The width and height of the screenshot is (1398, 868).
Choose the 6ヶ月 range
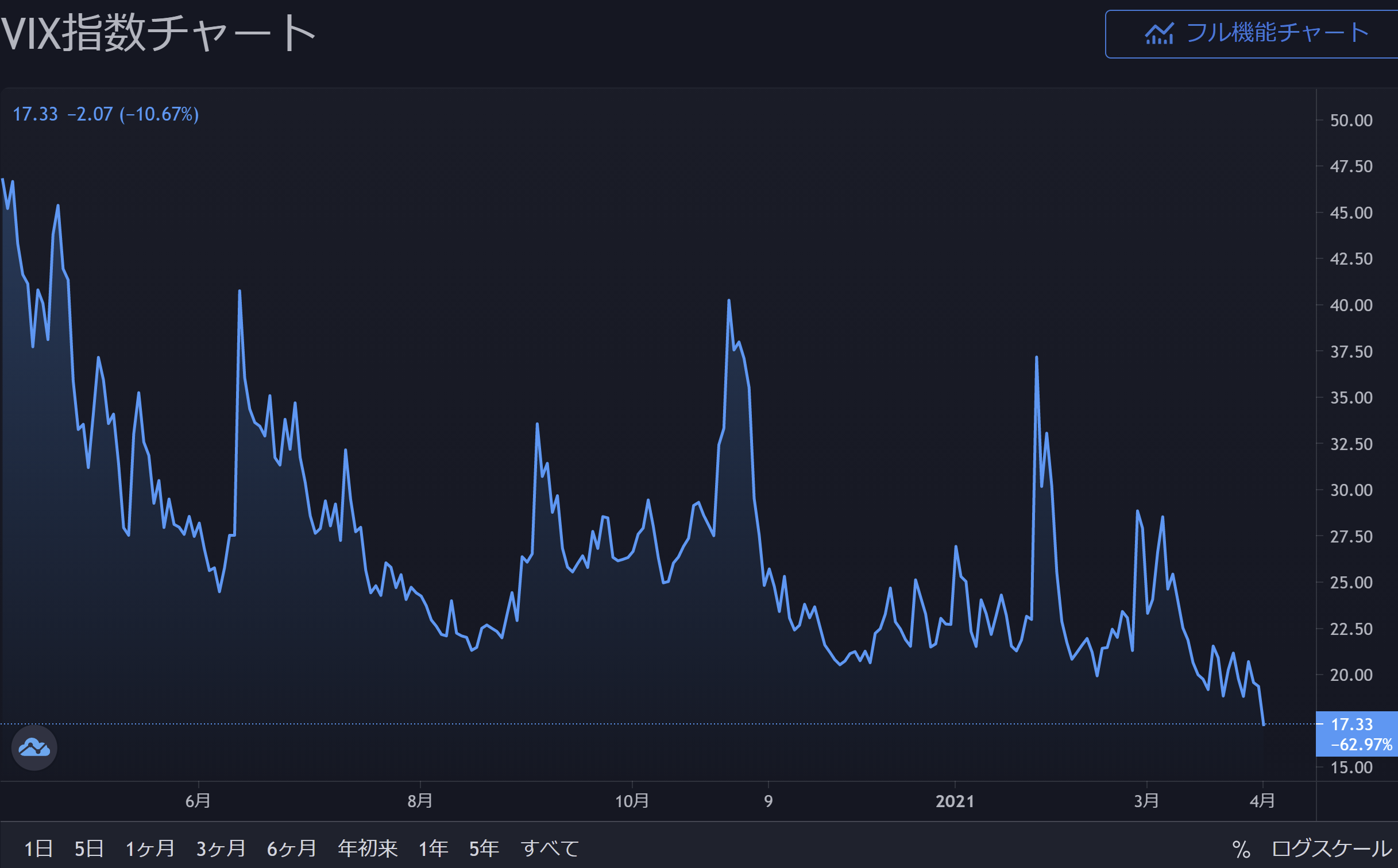coord(291,848)
